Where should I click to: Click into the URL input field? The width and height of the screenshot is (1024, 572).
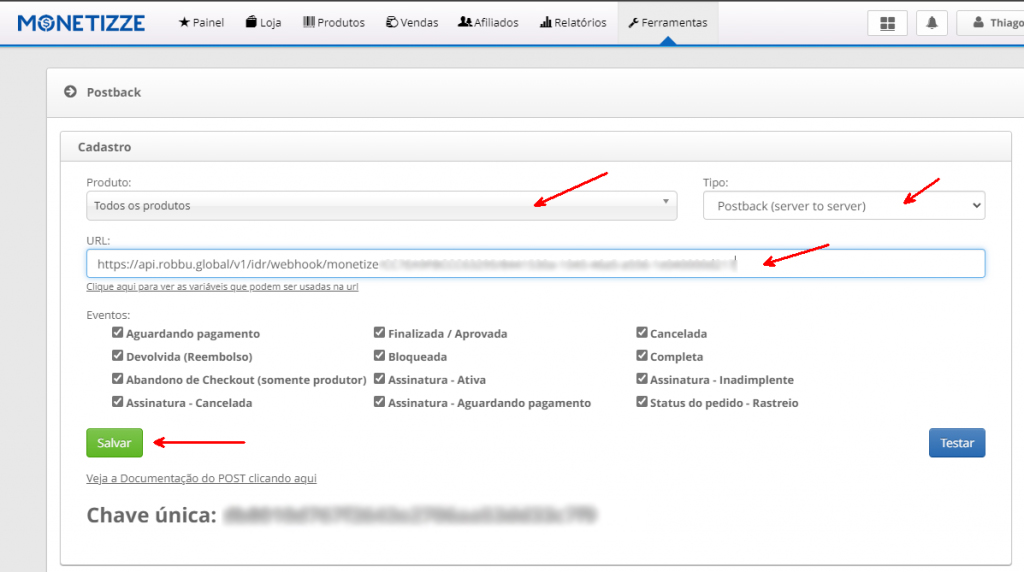(535, 264)
